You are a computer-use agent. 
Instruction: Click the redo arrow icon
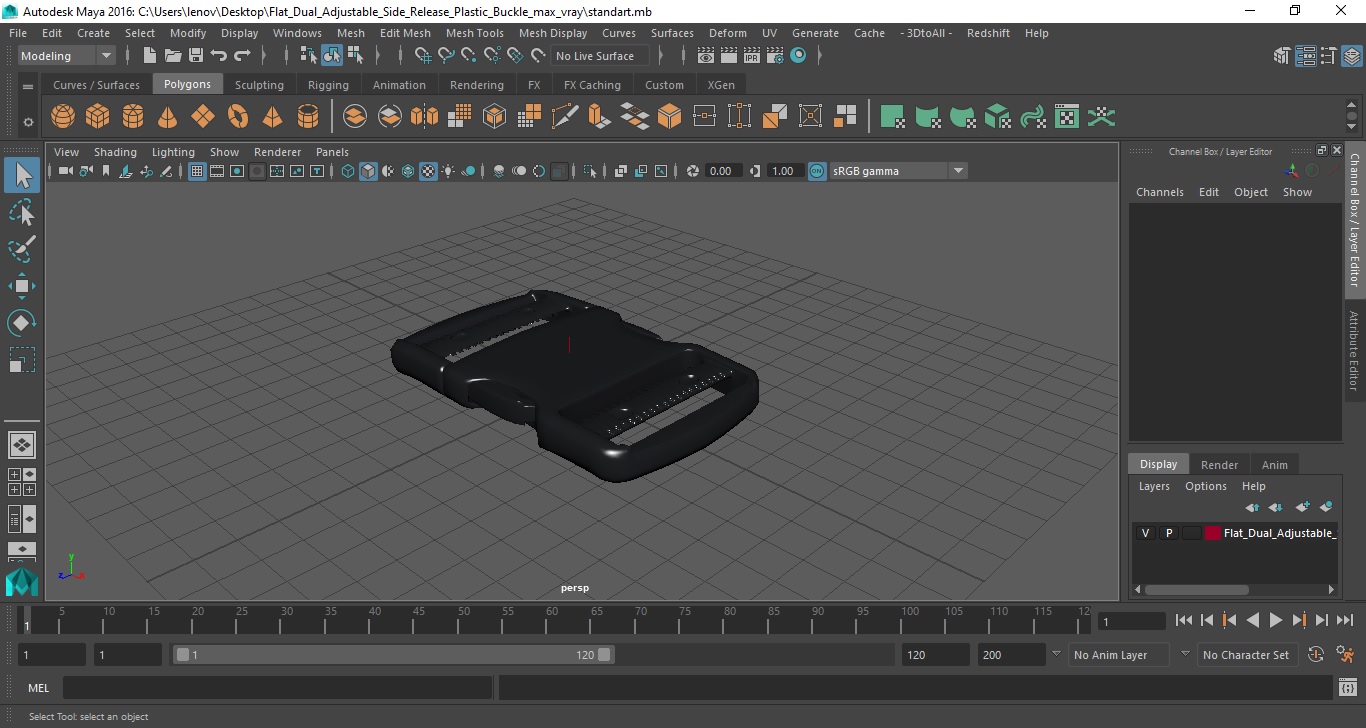click(x=242, y=56)
